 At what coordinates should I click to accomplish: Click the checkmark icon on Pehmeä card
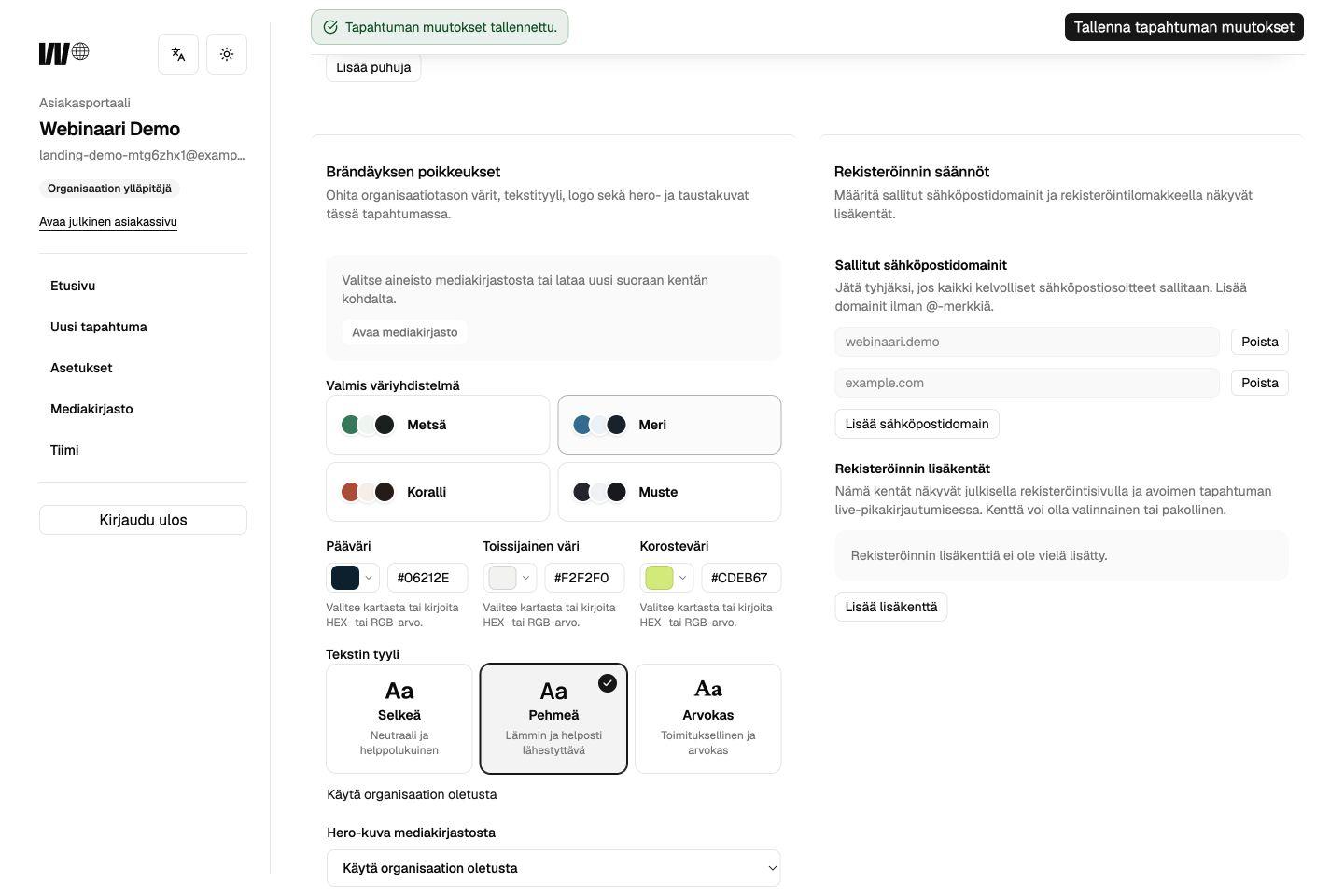(x=608, y=683)
